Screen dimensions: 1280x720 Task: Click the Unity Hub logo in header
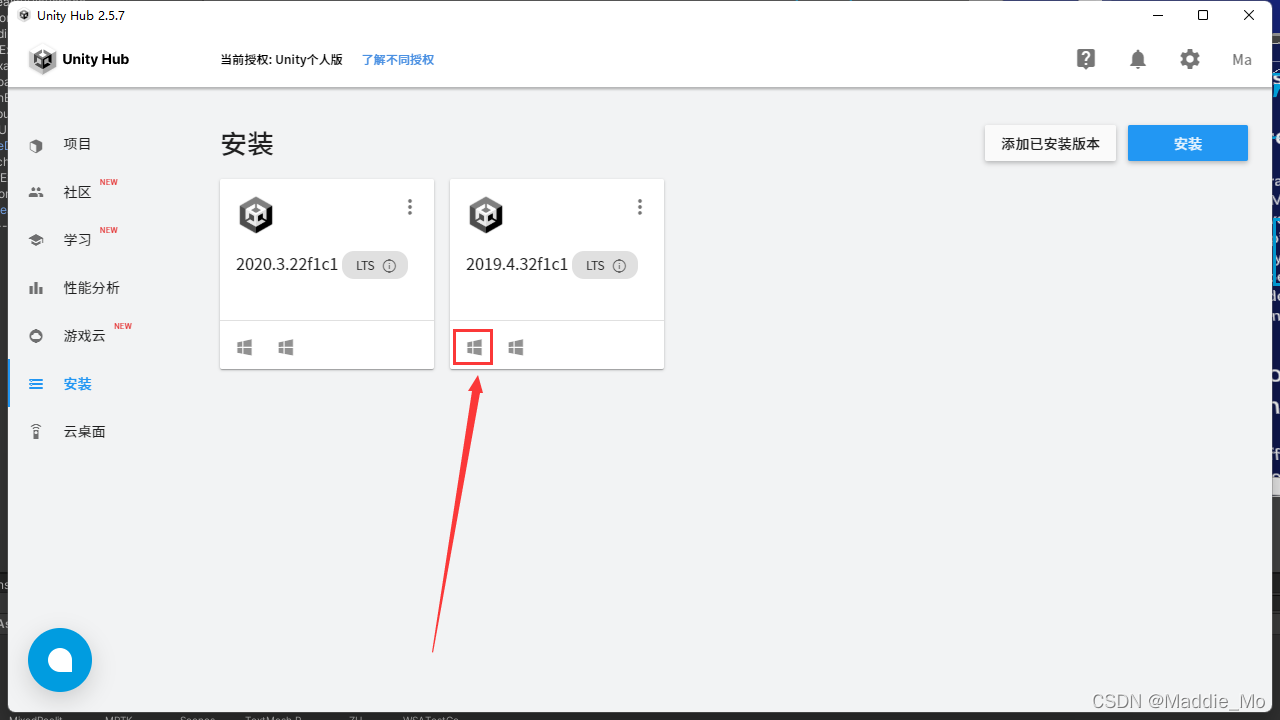pyautogui.click(x=79, y=60)
